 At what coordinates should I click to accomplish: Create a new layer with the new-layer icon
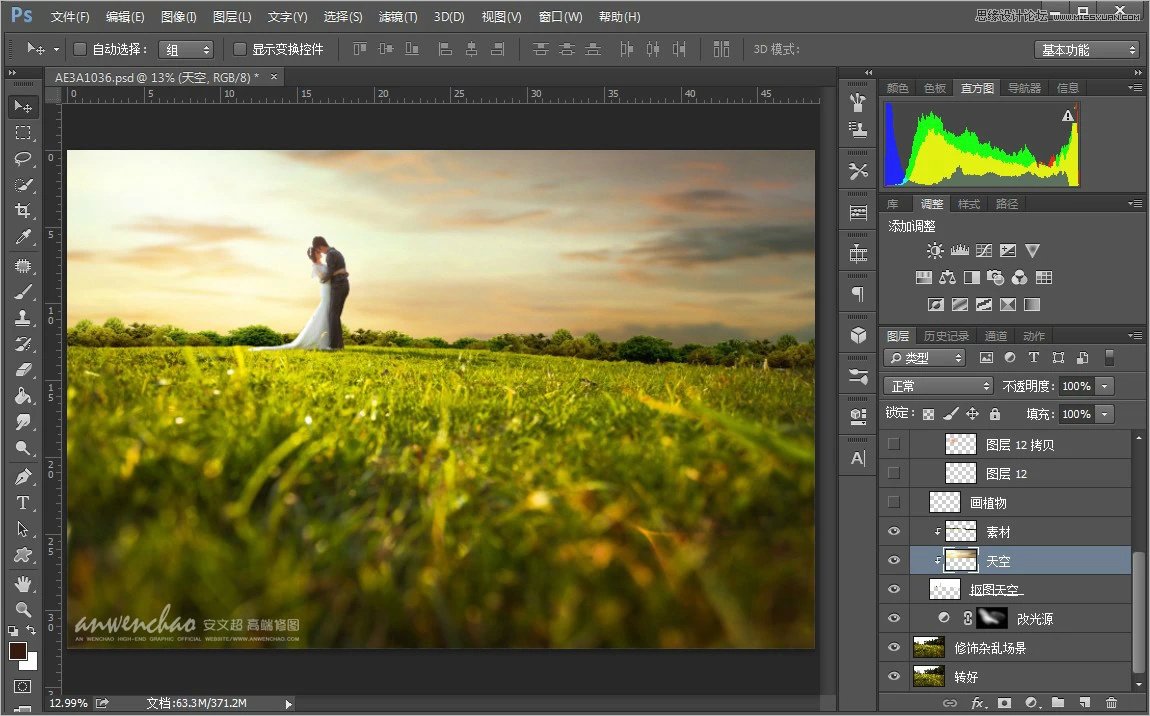tap(1087, 703)
